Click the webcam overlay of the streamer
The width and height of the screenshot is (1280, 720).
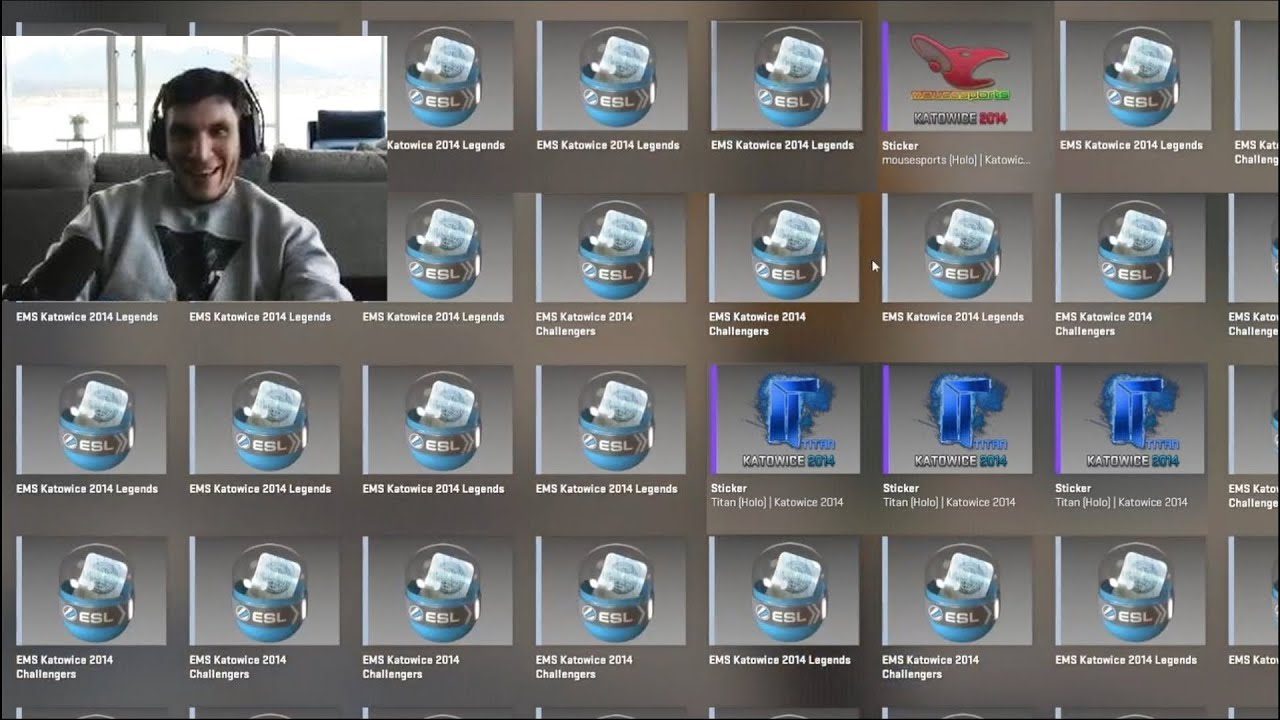click(195, 168)
